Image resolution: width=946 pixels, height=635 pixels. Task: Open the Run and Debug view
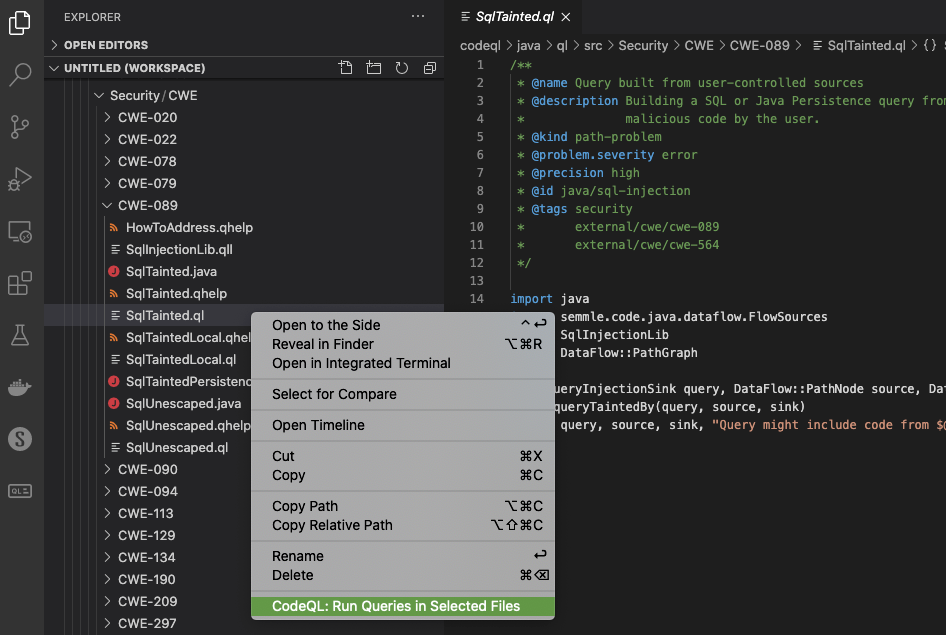tap(21, 180)
